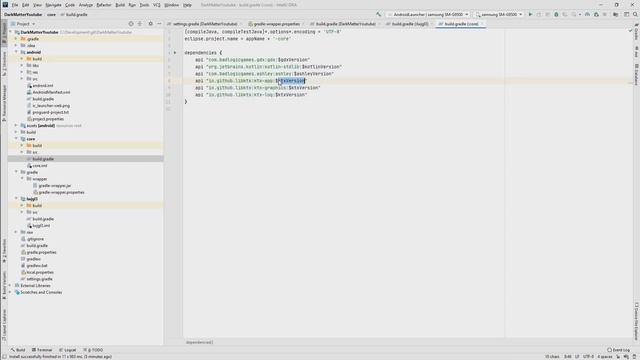The width and height of the screenshot is (640, 360).
Task: Open samsung SM-G9500 device dropdown
Action: pyautogui.click(x=499, y=14)
